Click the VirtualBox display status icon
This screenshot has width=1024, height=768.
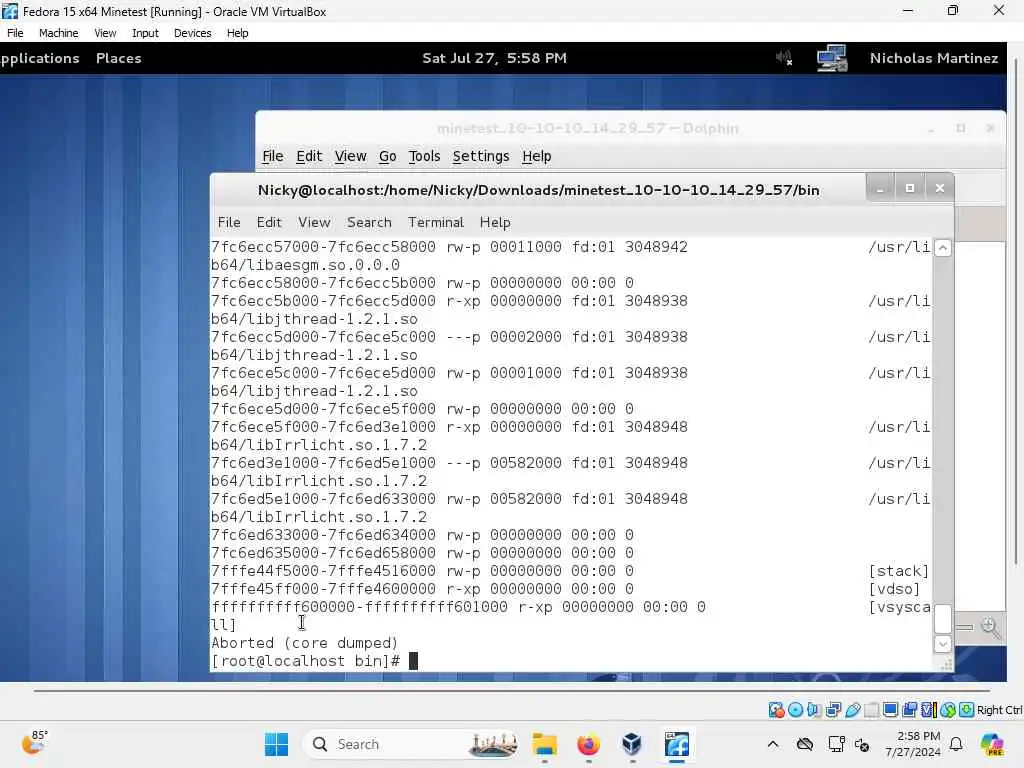tap(890, 710)
